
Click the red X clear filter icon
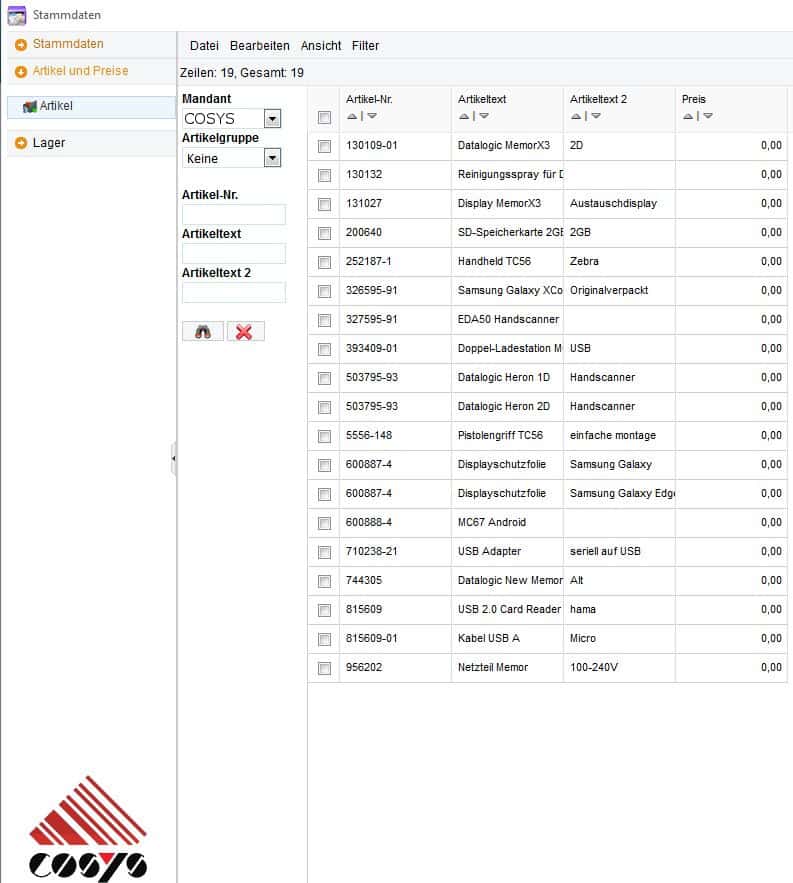point(244,331)
